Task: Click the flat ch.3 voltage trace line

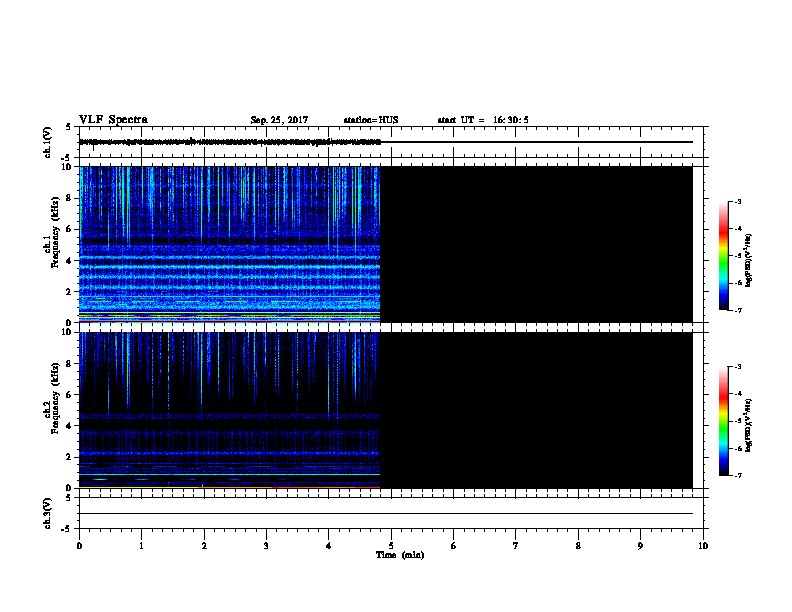Action: 386,514
